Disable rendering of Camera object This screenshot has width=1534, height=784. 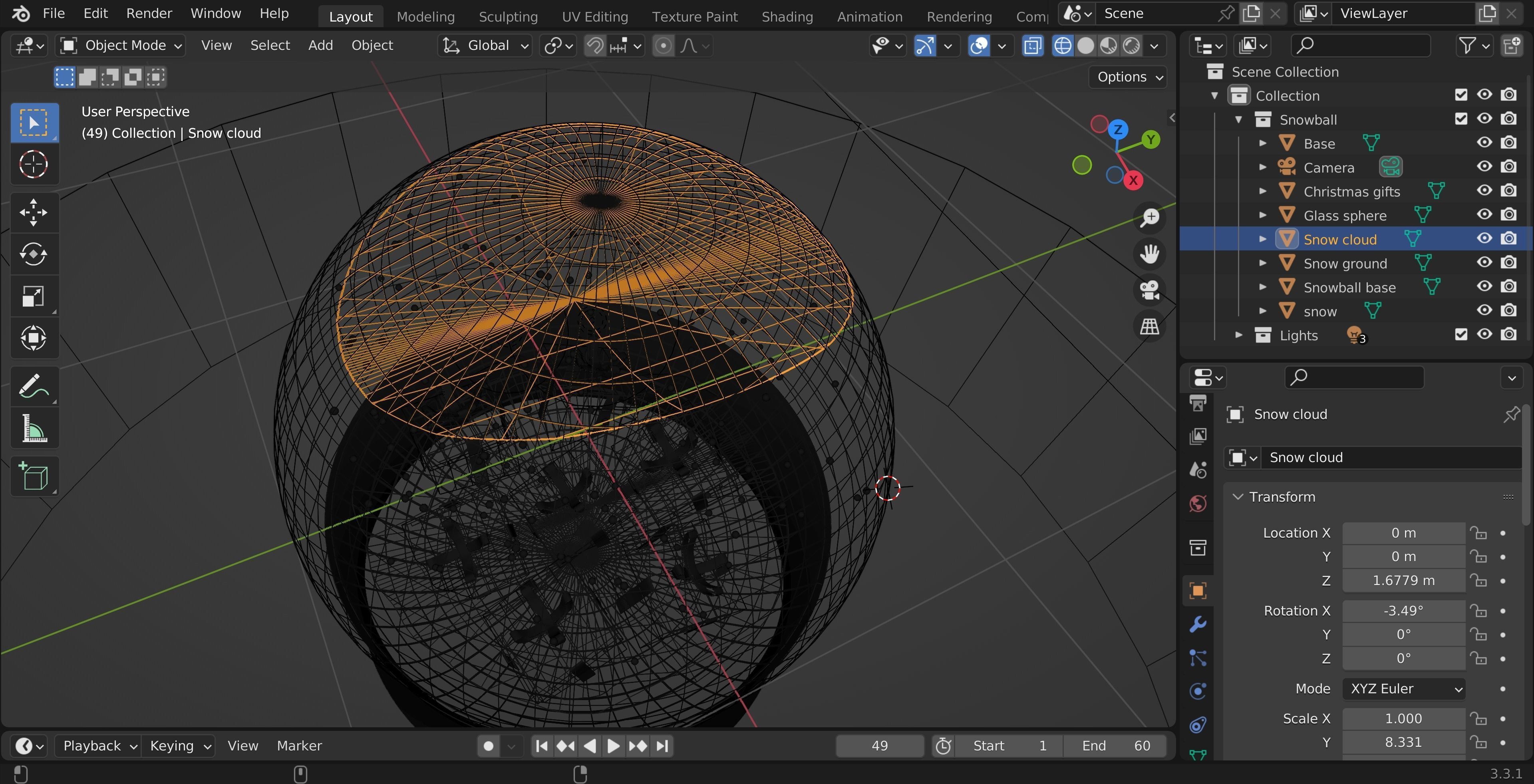[x=1508, y=167]
